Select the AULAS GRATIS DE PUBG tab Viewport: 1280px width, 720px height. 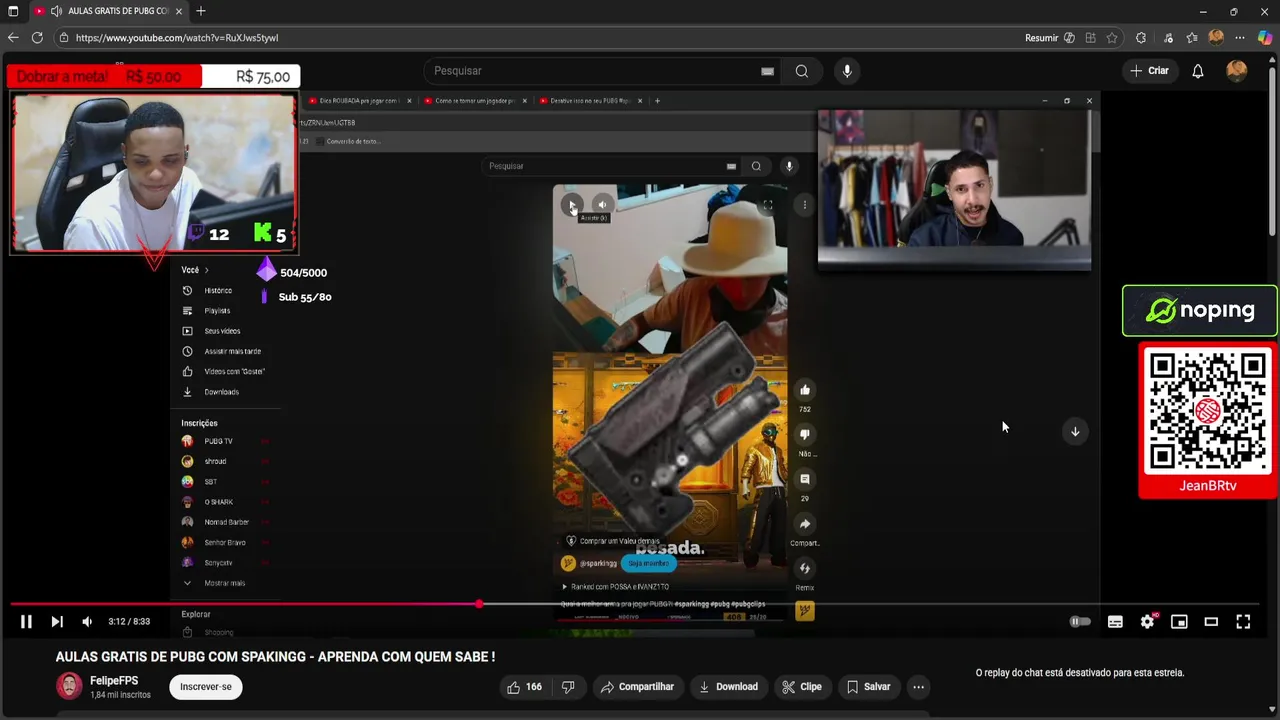(107, 11)
